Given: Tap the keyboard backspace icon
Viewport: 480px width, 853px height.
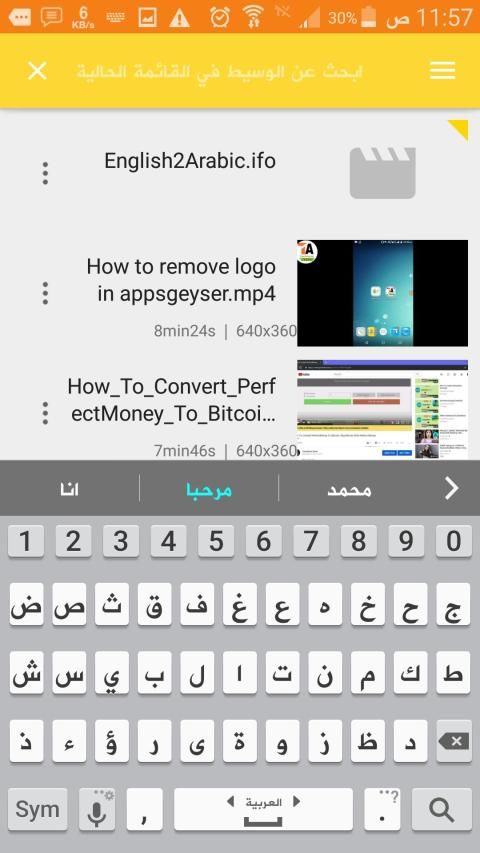Looking at the screenshot, I should tap(454, 741).
